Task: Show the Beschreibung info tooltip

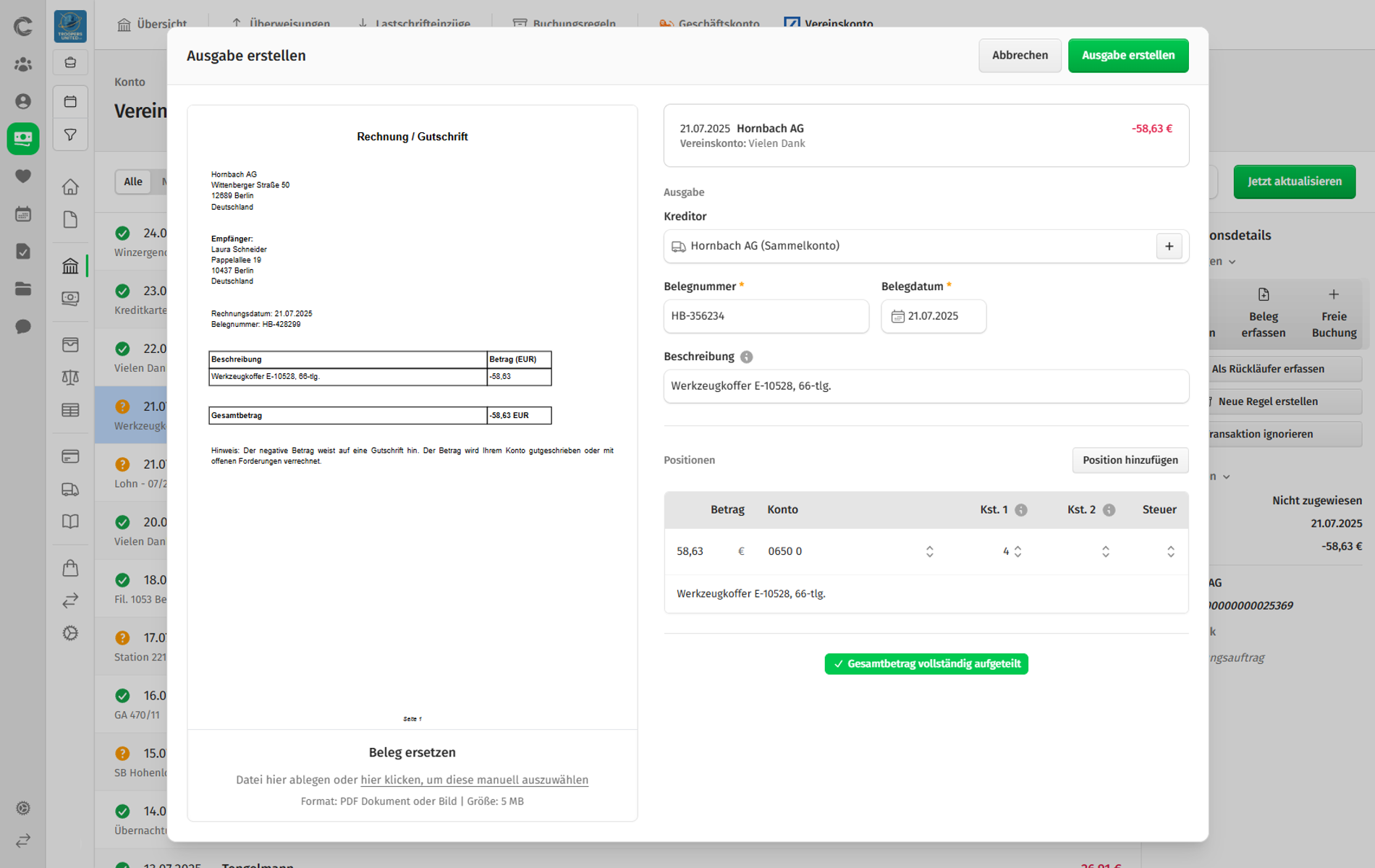Action: (746, 357)
